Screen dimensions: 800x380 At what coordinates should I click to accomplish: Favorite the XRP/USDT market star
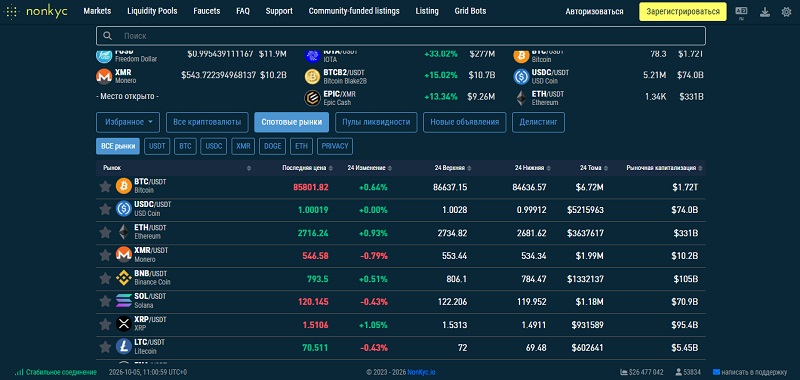pos(105,324)
